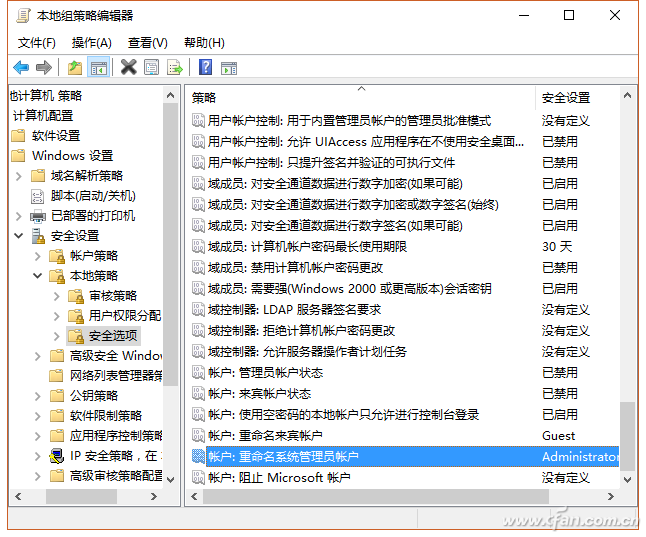Click the tree pane horizontal scrollbar left arrow
Image resolution: width=646 pixels, height=537 pixels.
(18, 497)
